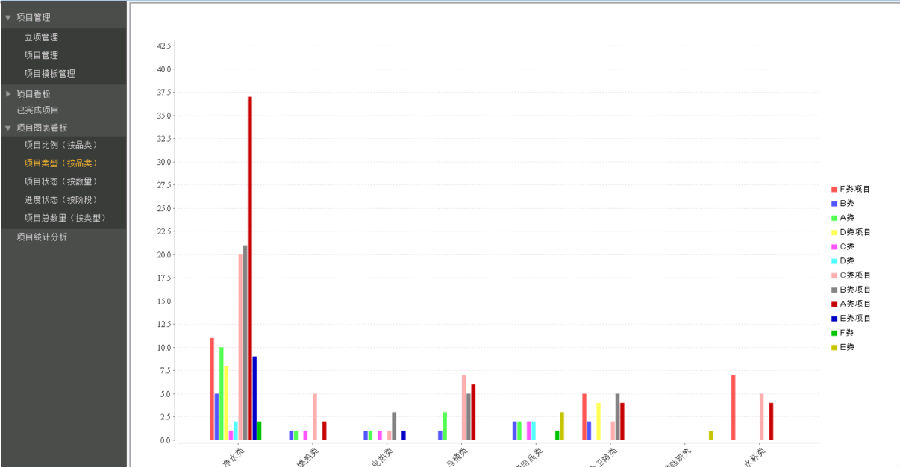The width and height of the screenshot is (900, 467).
Task: Select the highlighted 项目类型 (按品类) item
Action: 60,163
